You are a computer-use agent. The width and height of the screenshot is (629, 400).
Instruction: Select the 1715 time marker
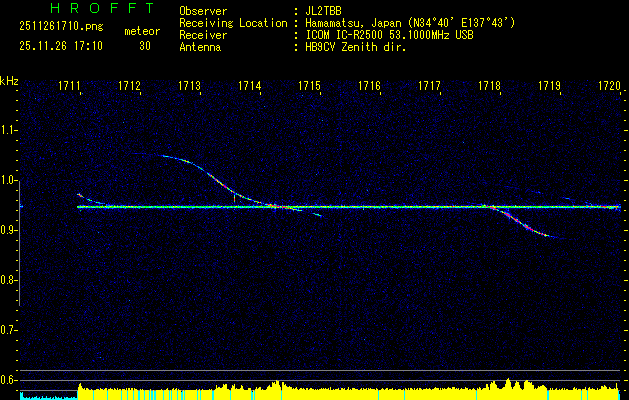[x=310, y=87]
